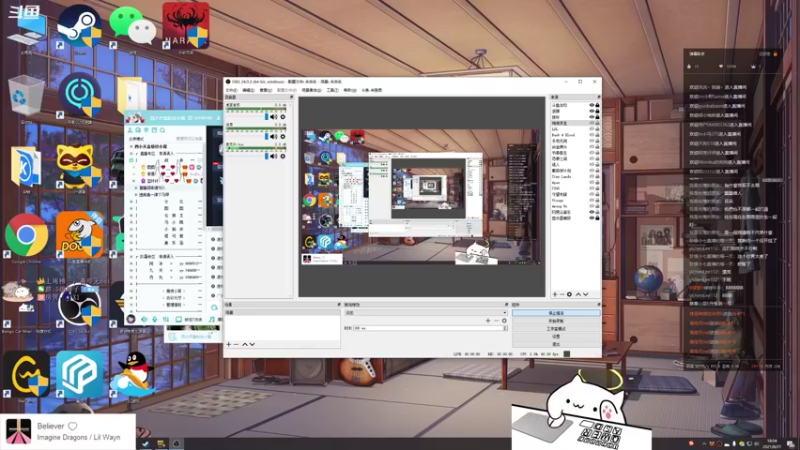Image resolution: width=800 pixels, height=450 pixels.
Task: Add a new source with the plus icon
Action: tap(555, 294)
